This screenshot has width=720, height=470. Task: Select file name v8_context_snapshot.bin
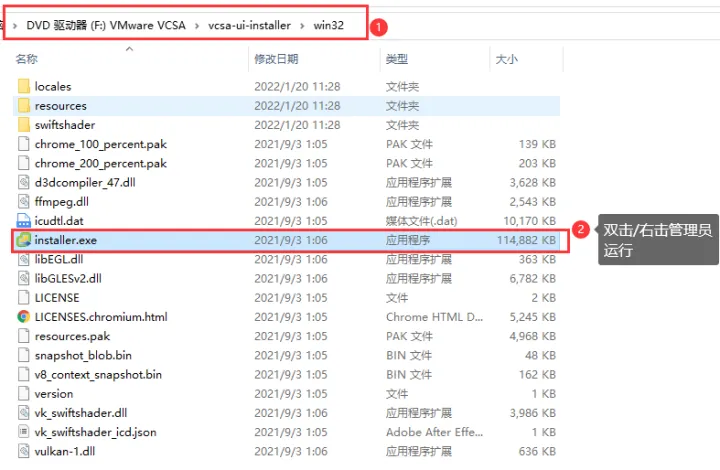tap(98, 375)
